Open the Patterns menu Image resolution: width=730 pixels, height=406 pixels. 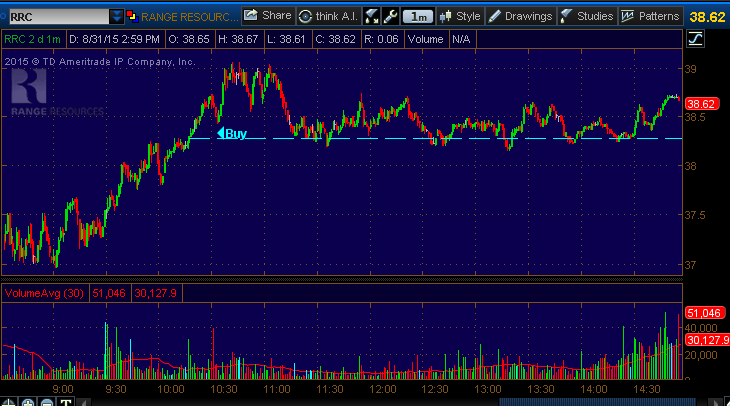click(x=650, y=16)
